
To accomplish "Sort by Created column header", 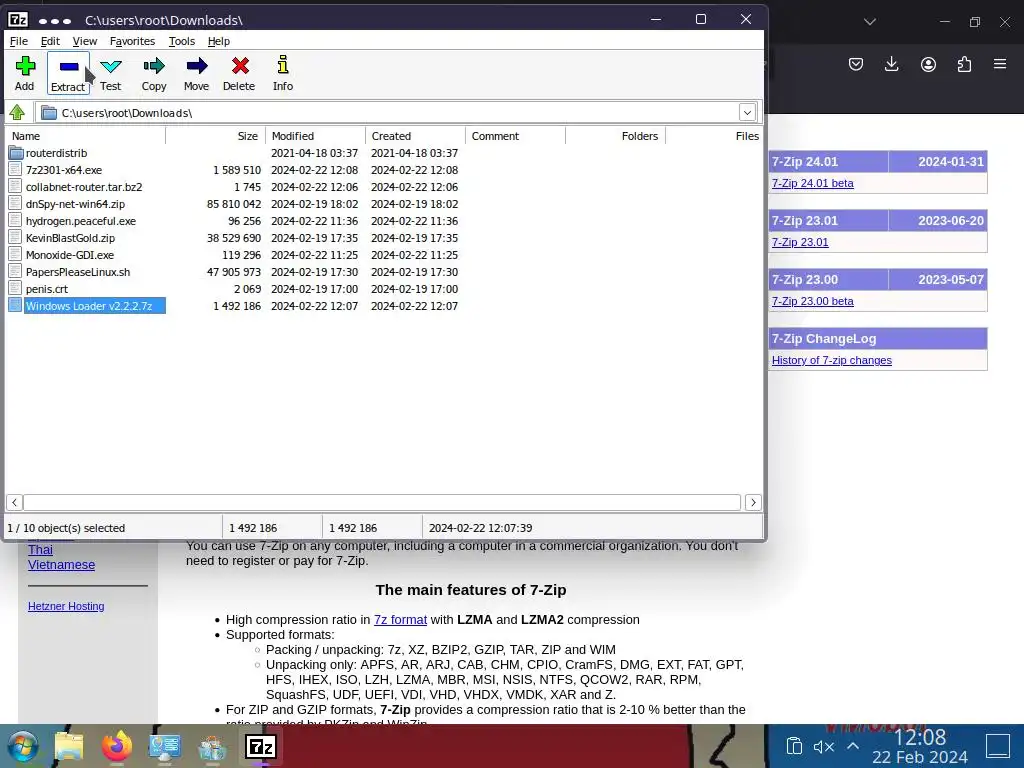I will (415, 136).
